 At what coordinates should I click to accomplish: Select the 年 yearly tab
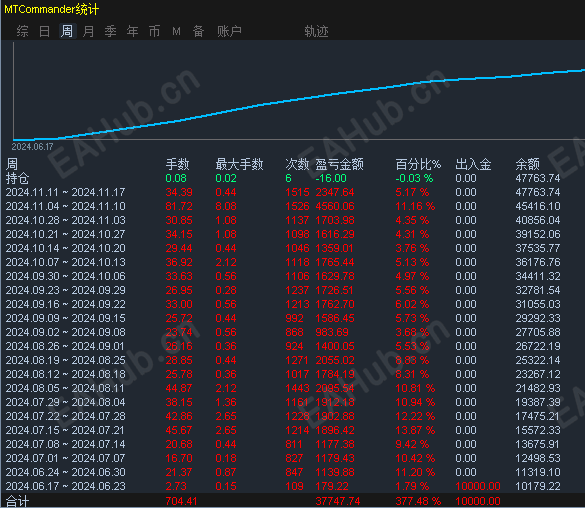pos(132,31)
